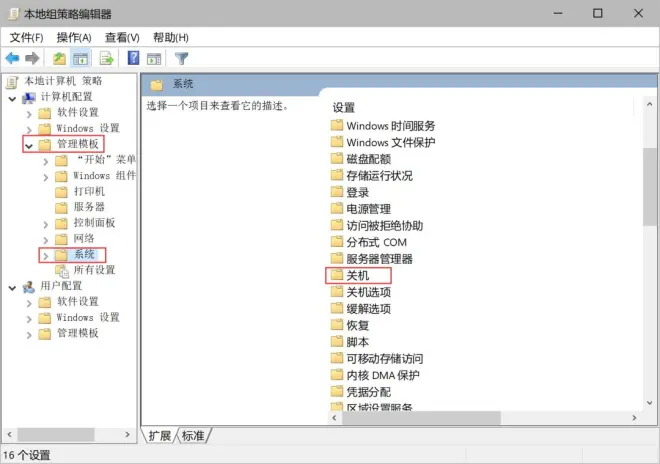The width and height of the screenshot is (660, 464).
Task: Click settings list vertical scrollbar up arrow
Action: point(649,104)
